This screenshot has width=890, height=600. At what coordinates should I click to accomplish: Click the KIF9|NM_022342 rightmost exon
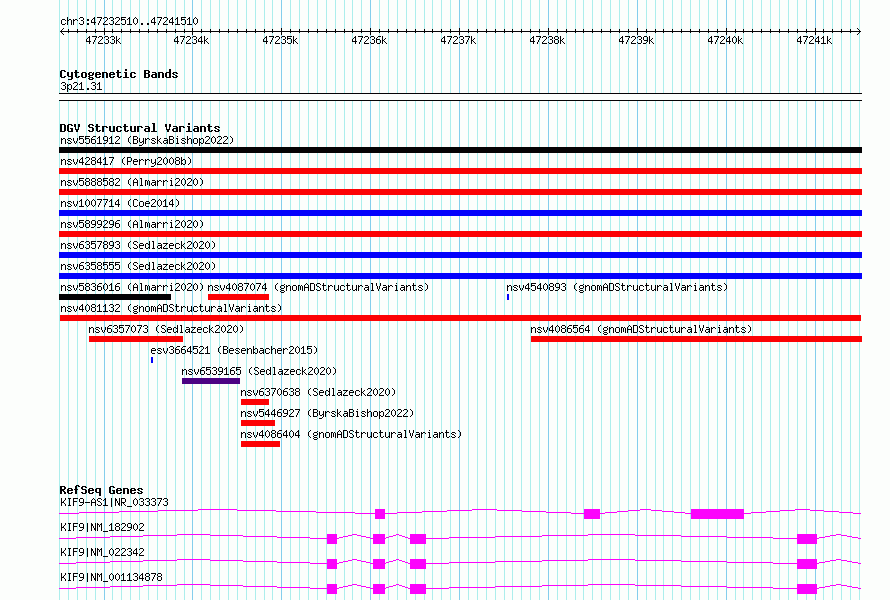[x=807, y=564]
